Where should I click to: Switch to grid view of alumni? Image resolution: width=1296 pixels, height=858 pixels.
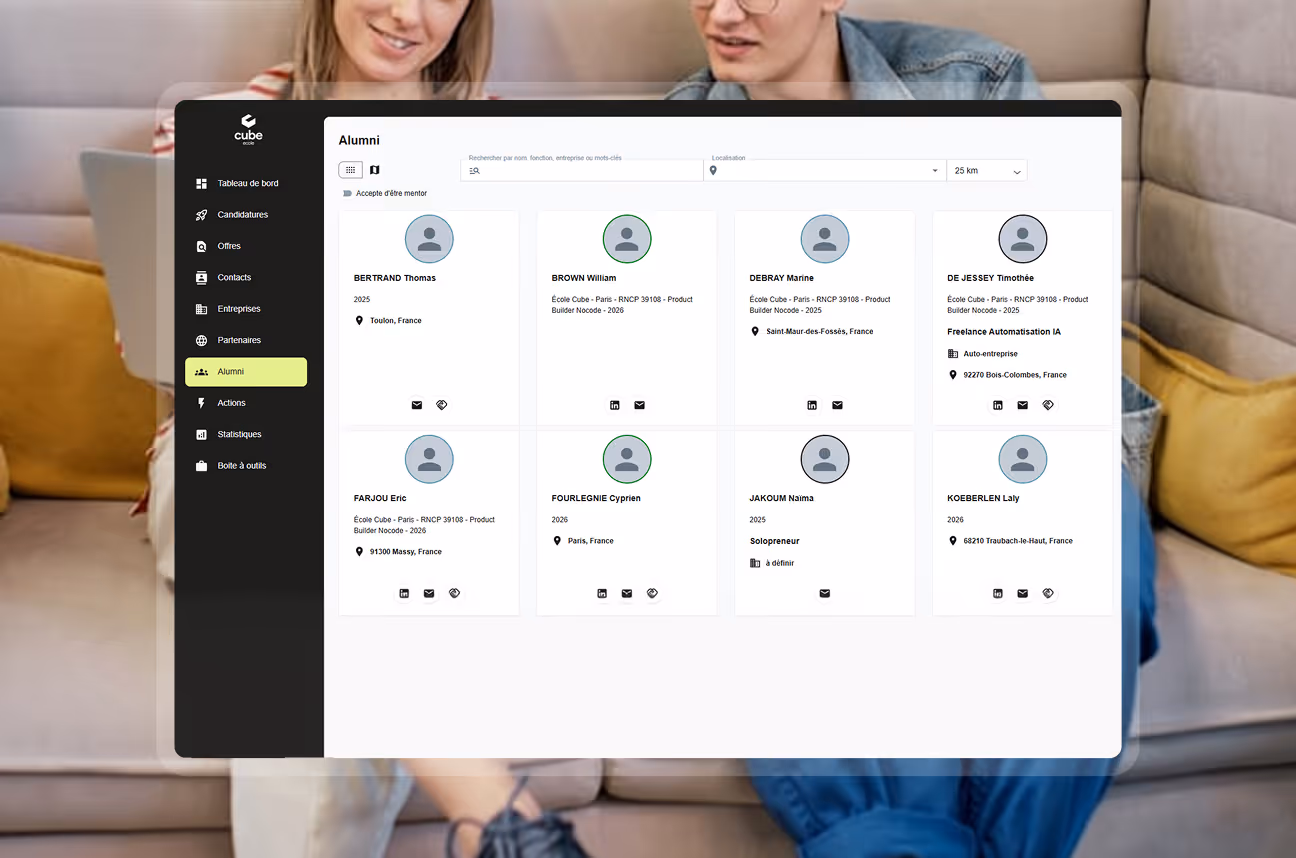click(x=350, y=170)
